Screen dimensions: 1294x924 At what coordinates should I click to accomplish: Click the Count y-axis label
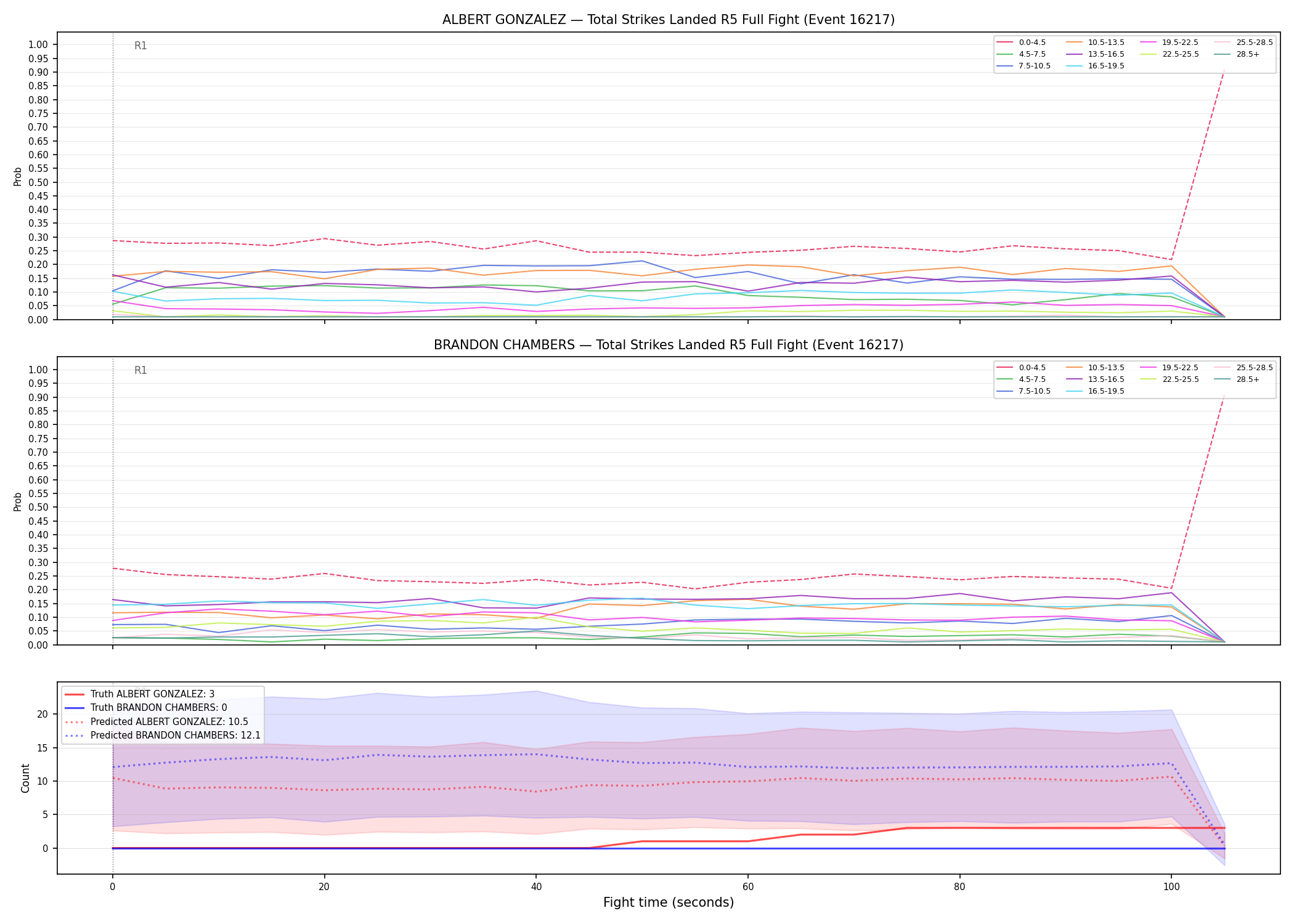25,778
